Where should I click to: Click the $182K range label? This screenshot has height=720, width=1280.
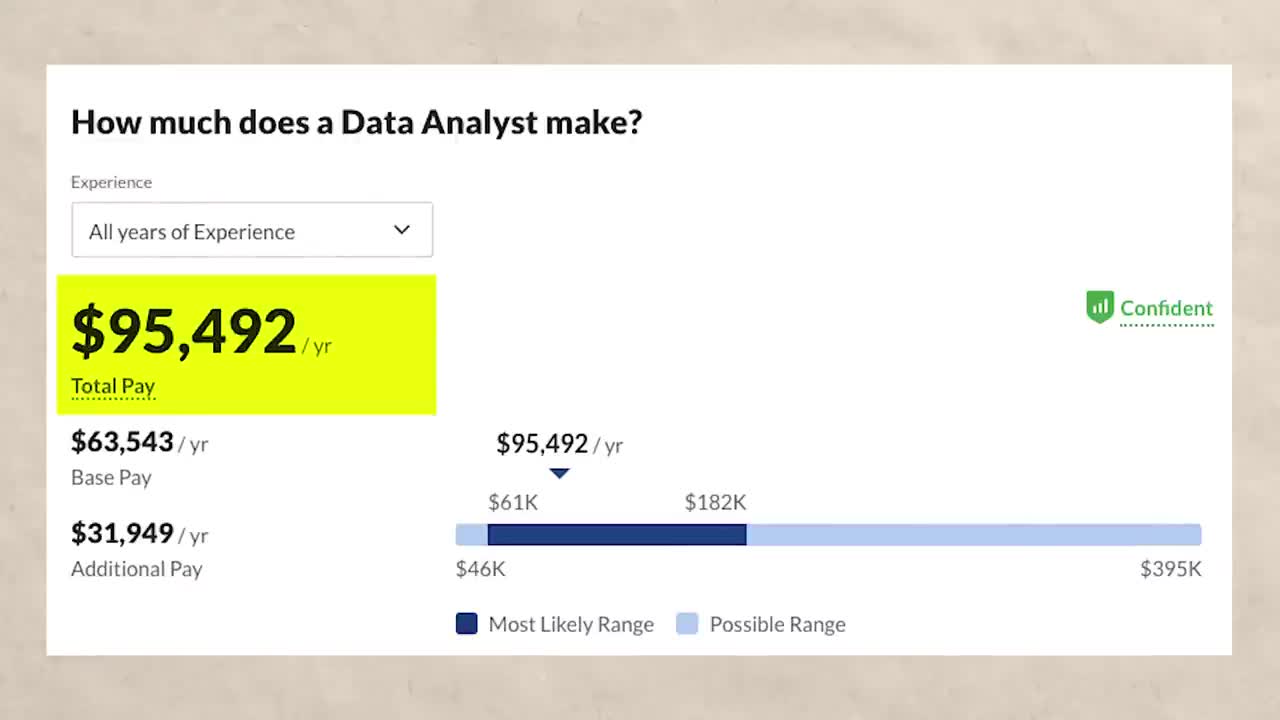tap(716, 502)
